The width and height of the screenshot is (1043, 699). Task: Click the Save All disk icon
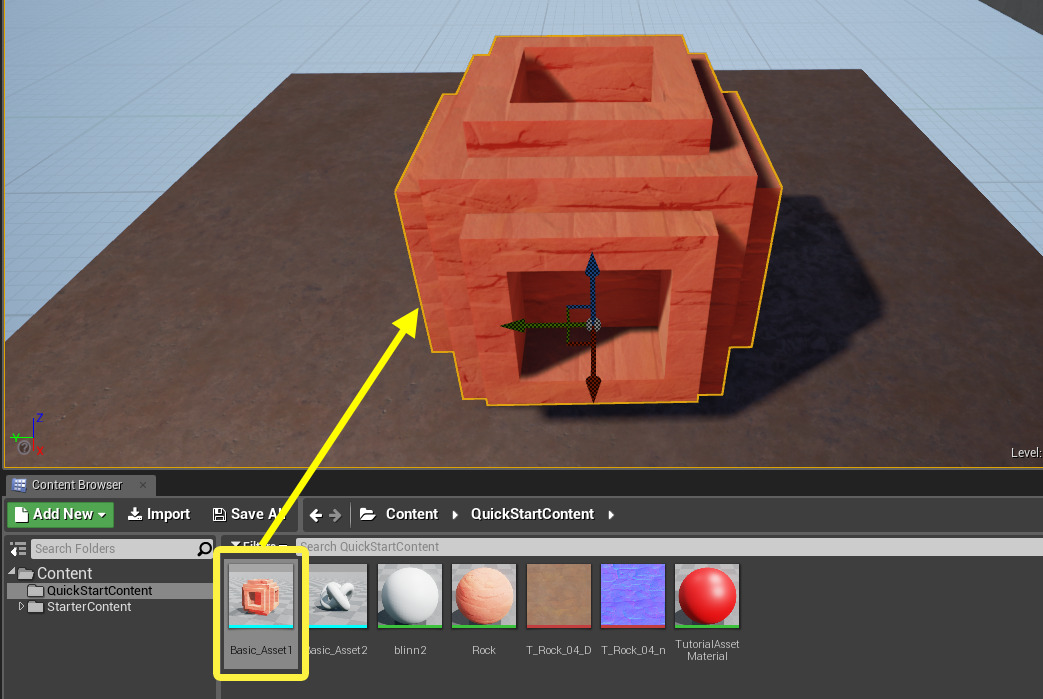pos(221,513)
